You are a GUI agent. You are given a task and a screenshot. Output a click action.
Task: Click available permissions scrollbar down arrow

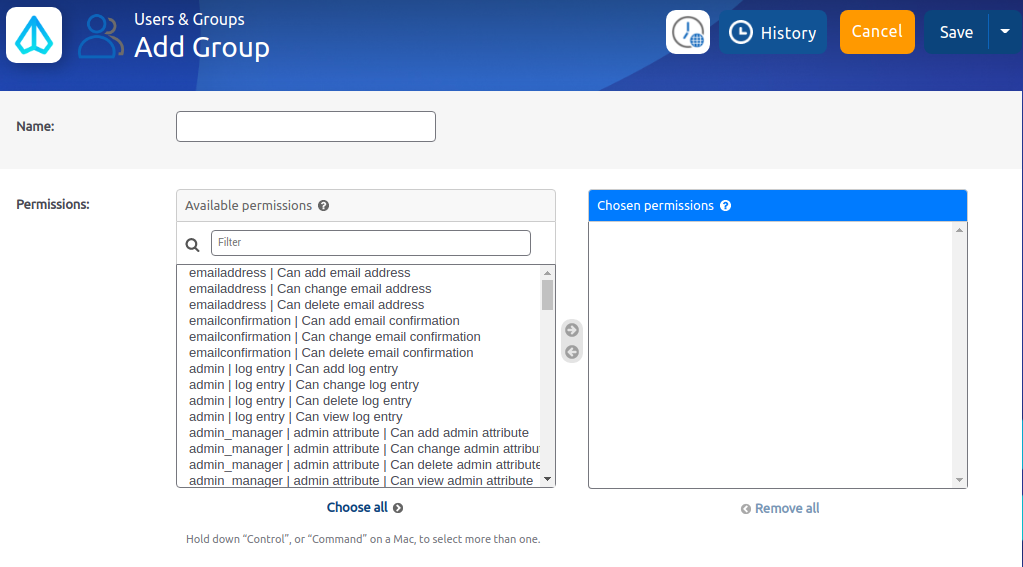click(547, 479)
